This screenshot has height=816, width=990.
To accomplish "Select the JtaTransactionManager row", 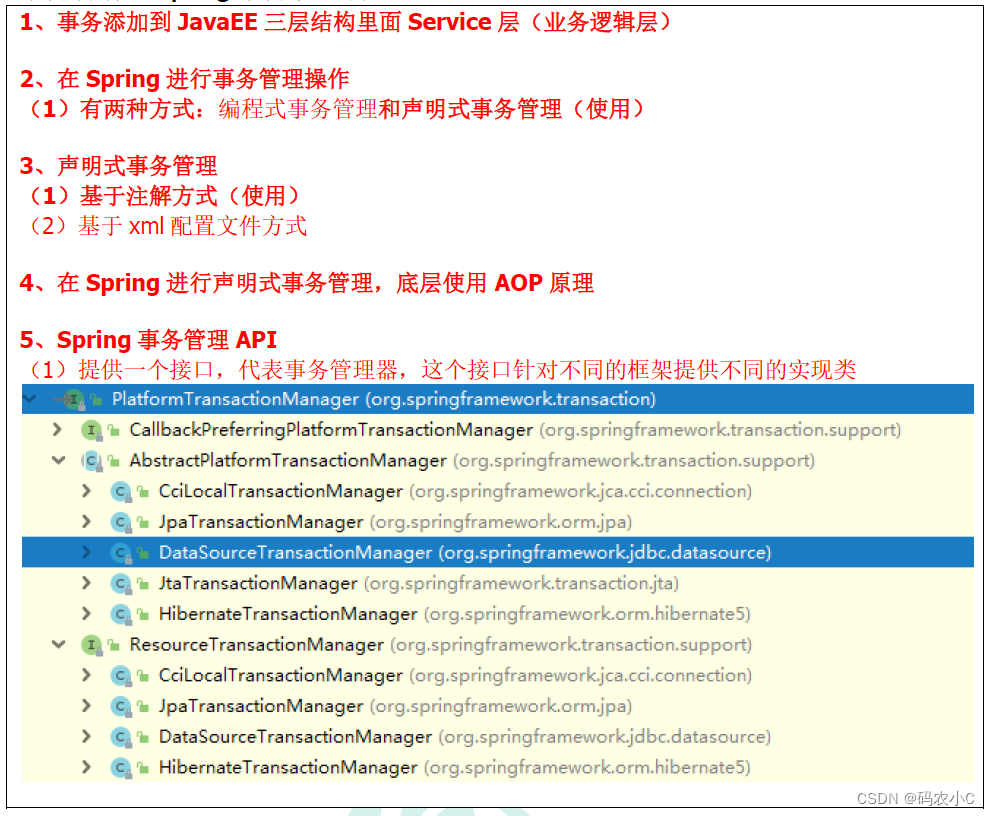I will [x=498, y=583].
